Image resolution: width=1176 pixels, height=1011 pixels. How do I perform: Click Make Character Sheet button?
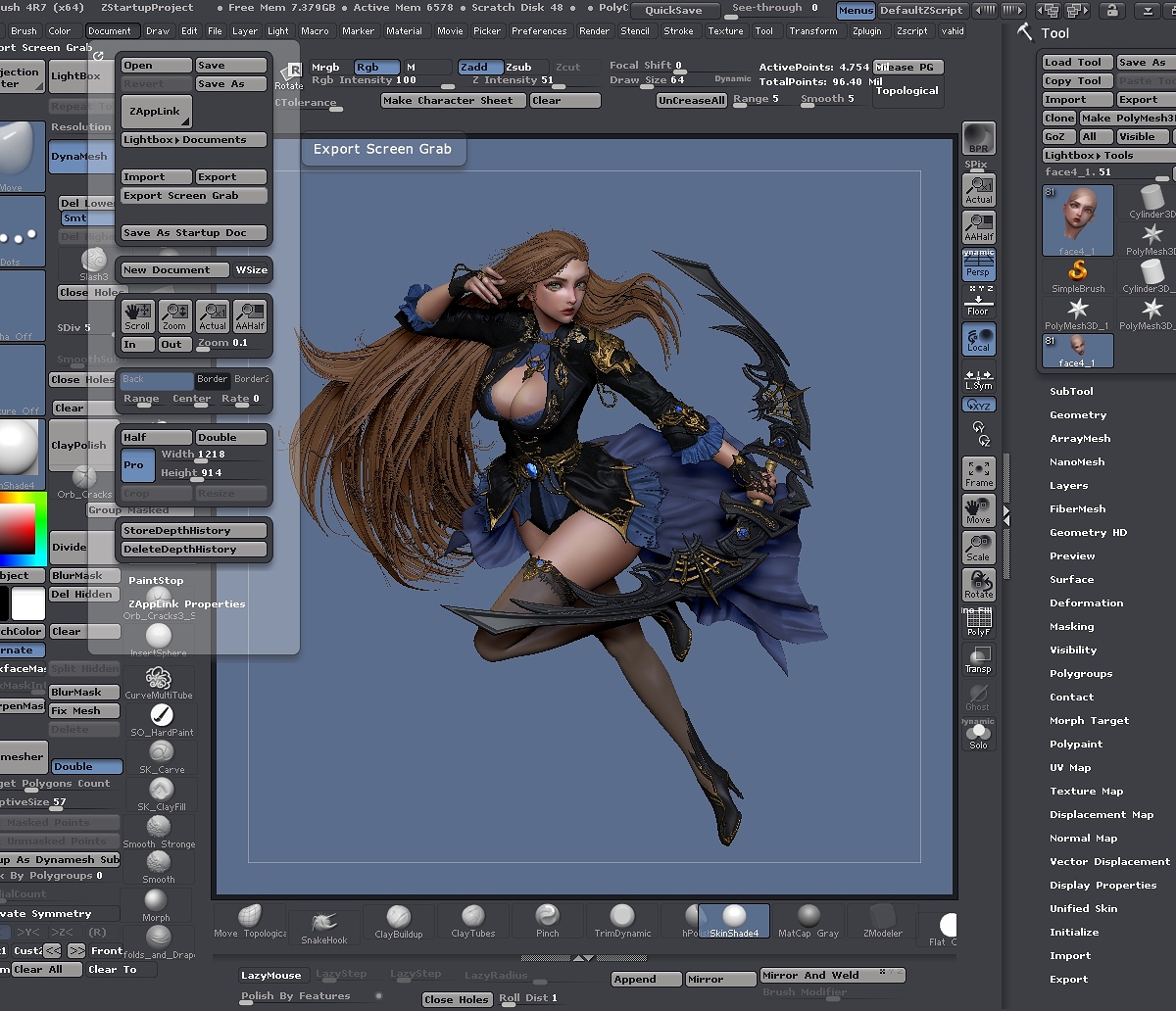coord(452,101)
